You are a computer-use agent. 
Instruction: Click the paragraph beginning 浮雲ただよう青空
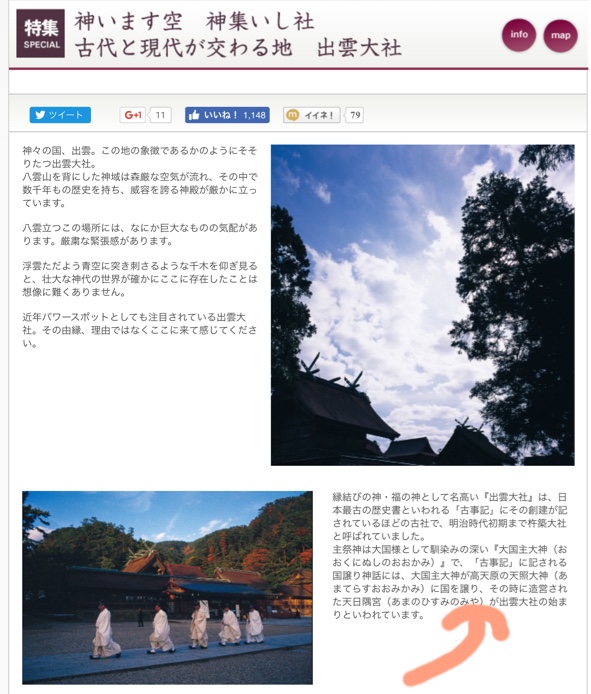click(x=140, y=279)
